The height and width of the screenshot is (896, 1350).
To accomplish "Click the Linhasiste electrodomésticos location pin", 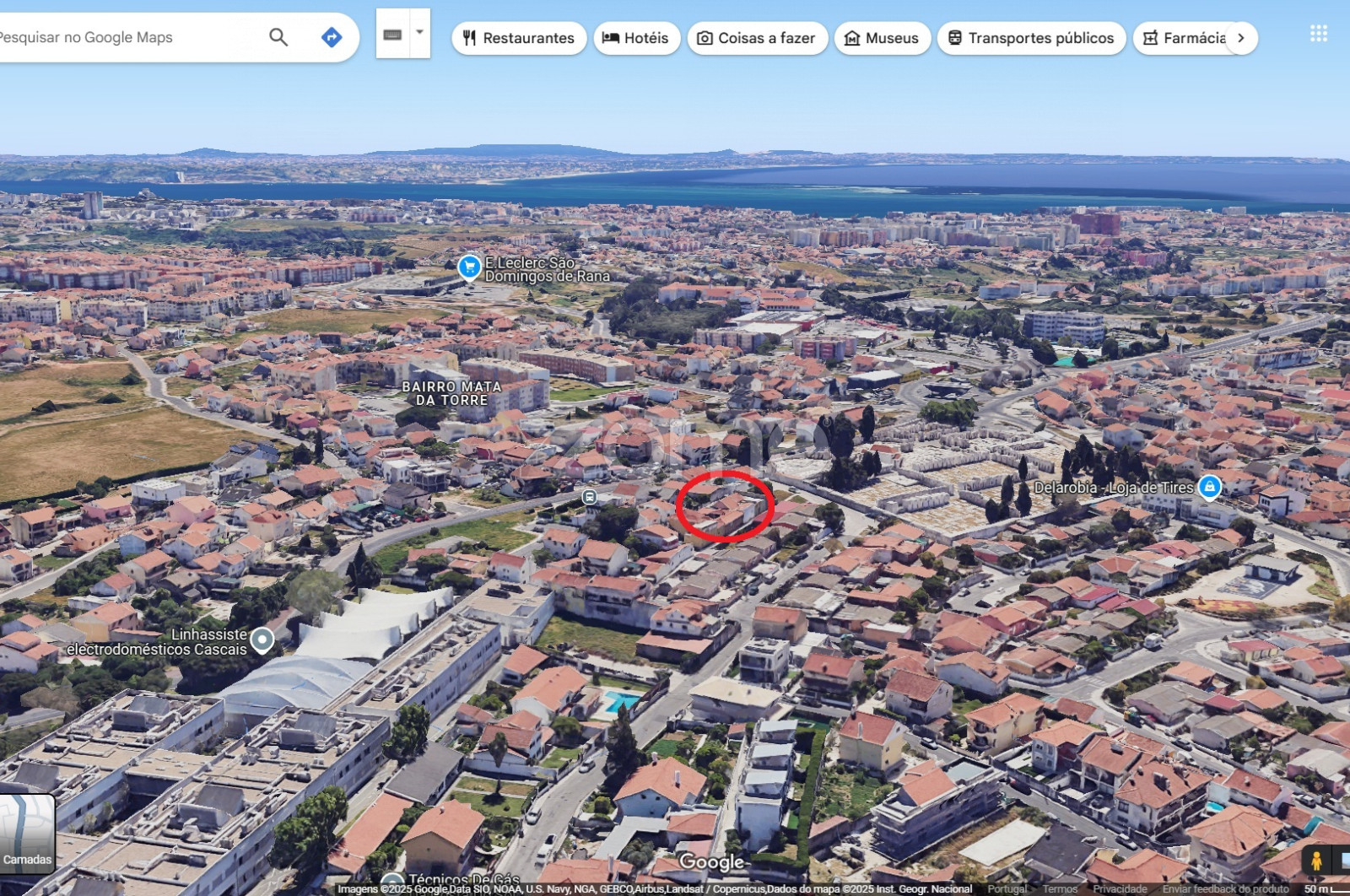I will (x=262, y=640).
